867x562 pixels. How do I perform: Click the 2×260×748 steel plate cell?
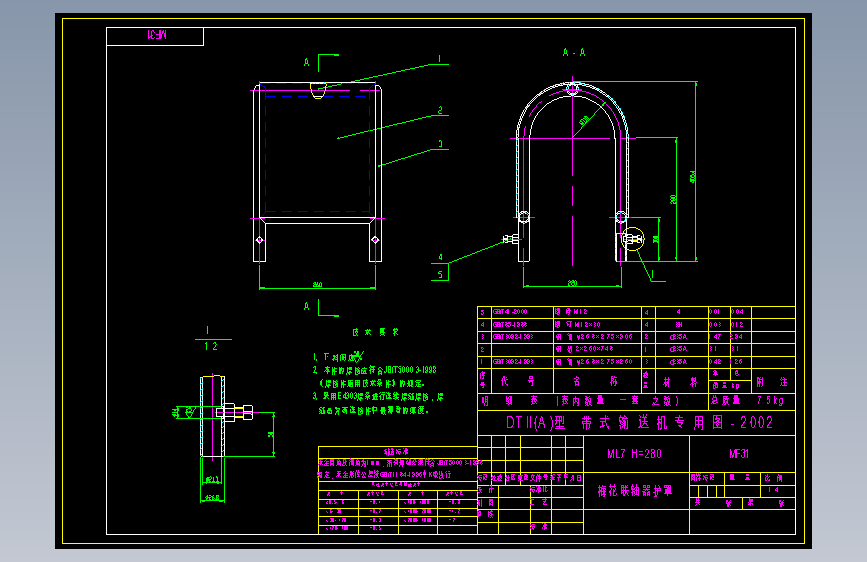click(x=585, y=349)
